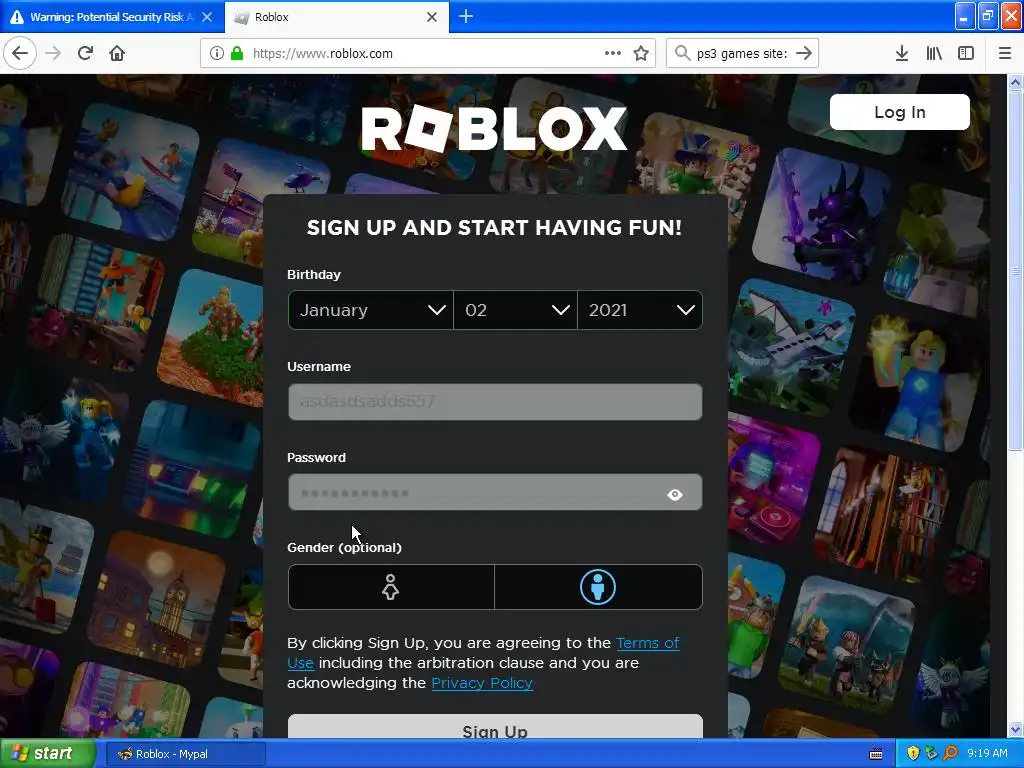Viewport: 1024px width, 768px height.
Task: Close the Roblox tab
Action: coord(432,17)
